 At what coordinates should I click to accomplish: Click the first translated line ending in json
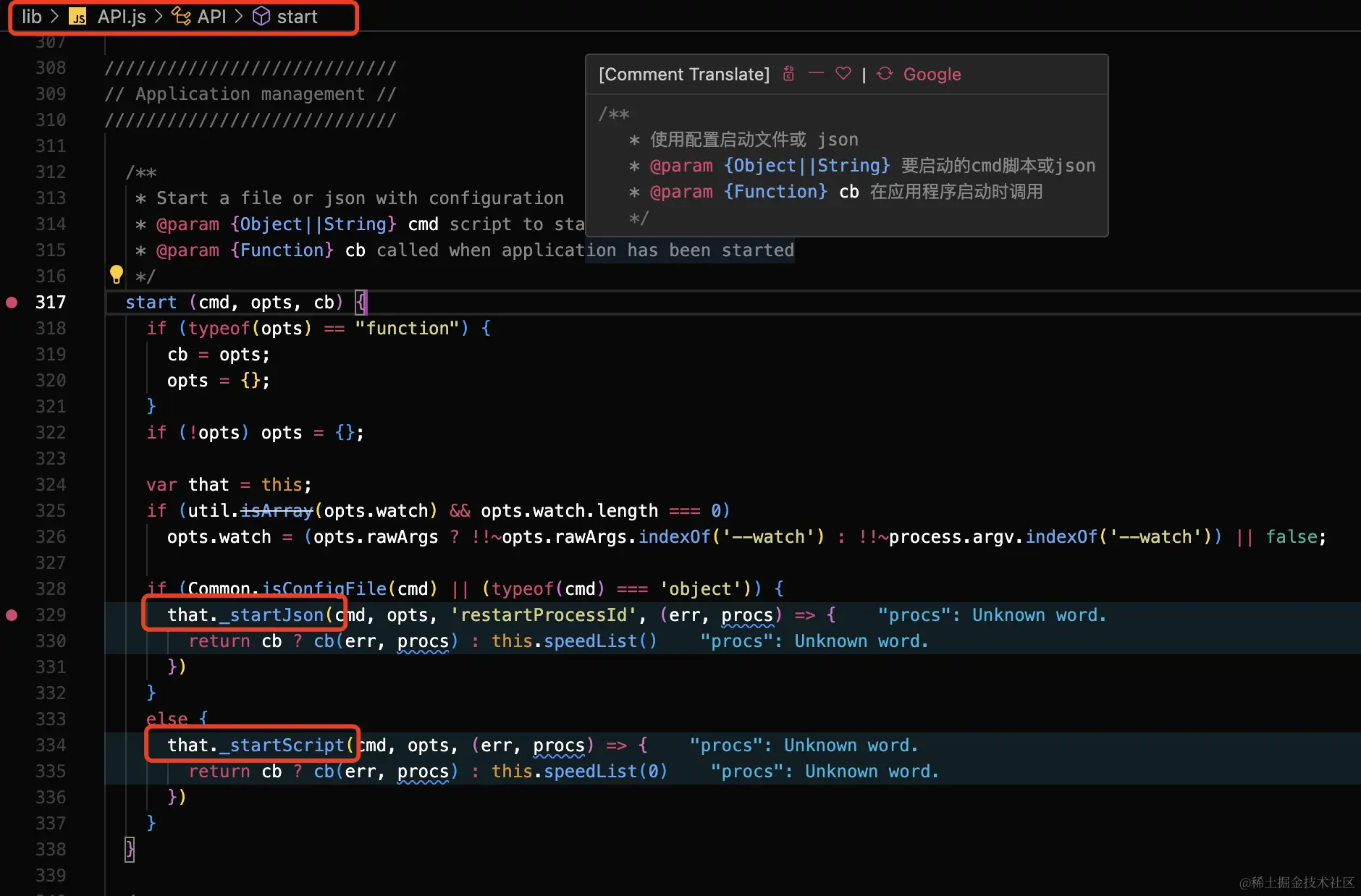(744, 140)
